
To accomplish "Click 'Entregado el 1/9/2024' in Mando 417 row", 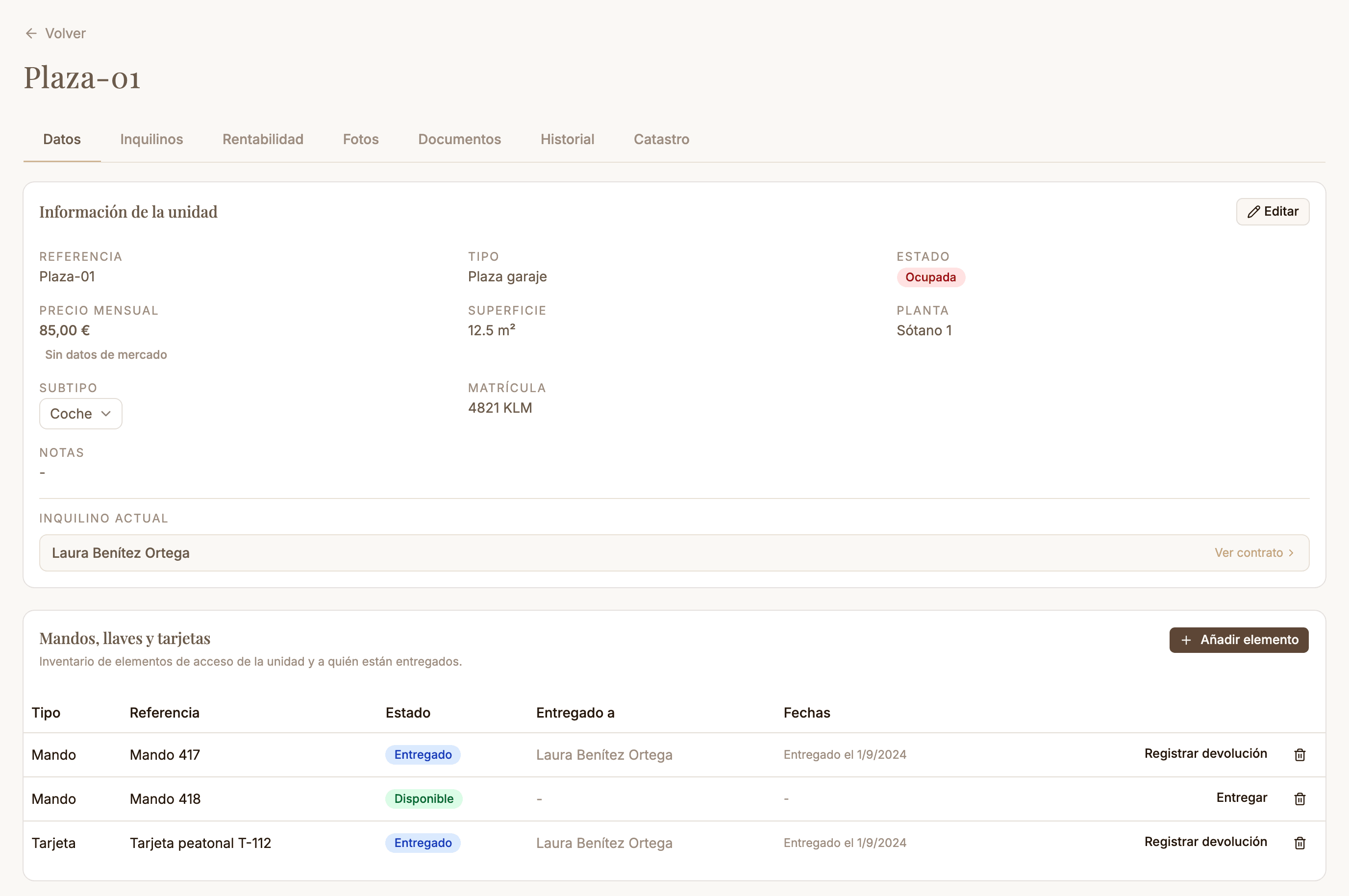I will tap(845, 754).
